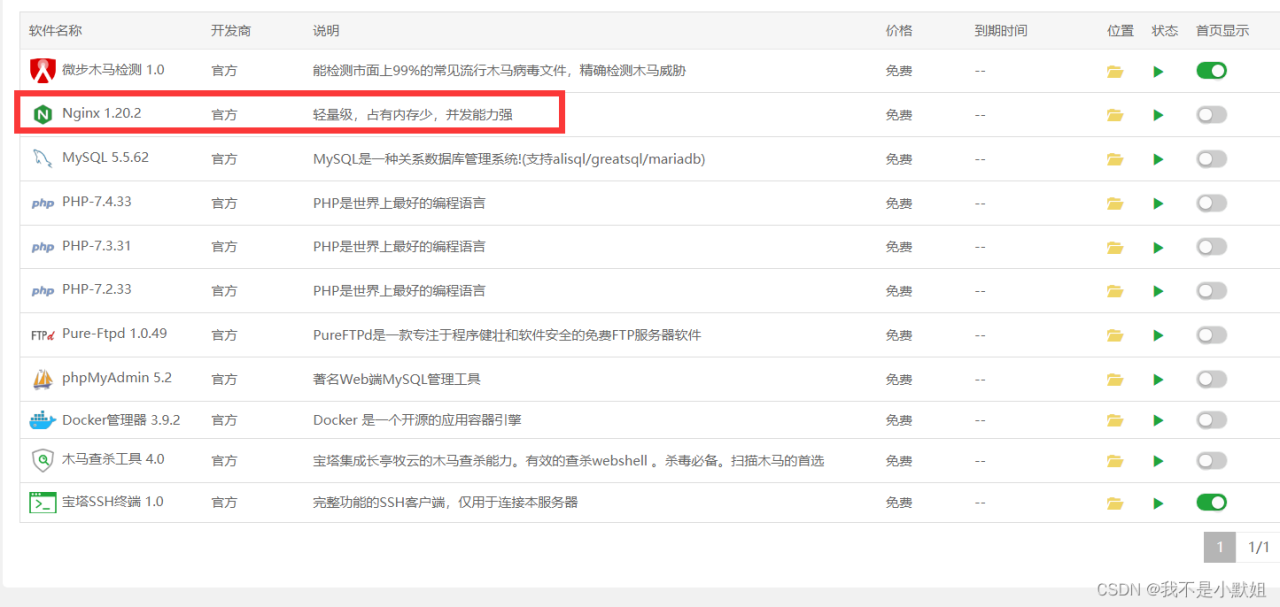
Task: Click the PHP-7.4.33 icon
Action: 42,202
